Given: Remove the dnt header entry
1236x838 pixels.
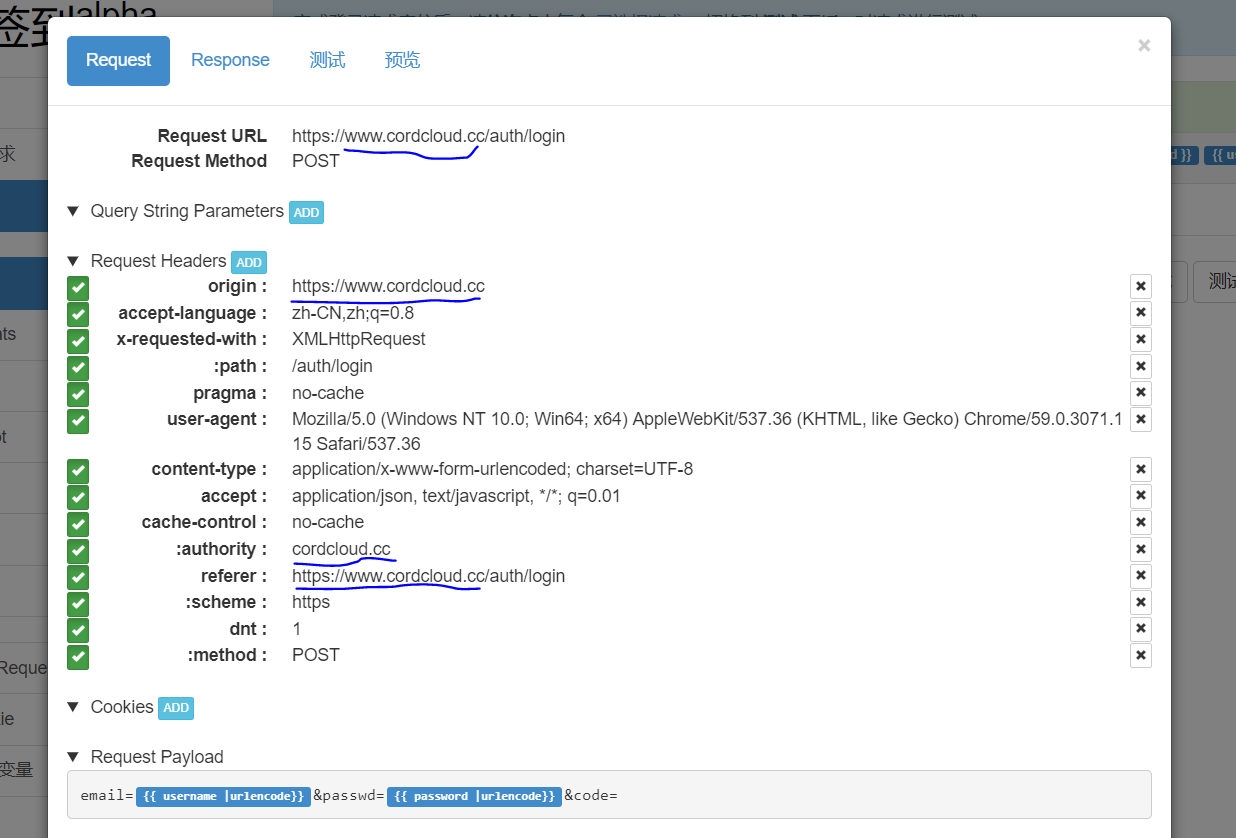Looking at the screenshot, I should pos(1141,628).
